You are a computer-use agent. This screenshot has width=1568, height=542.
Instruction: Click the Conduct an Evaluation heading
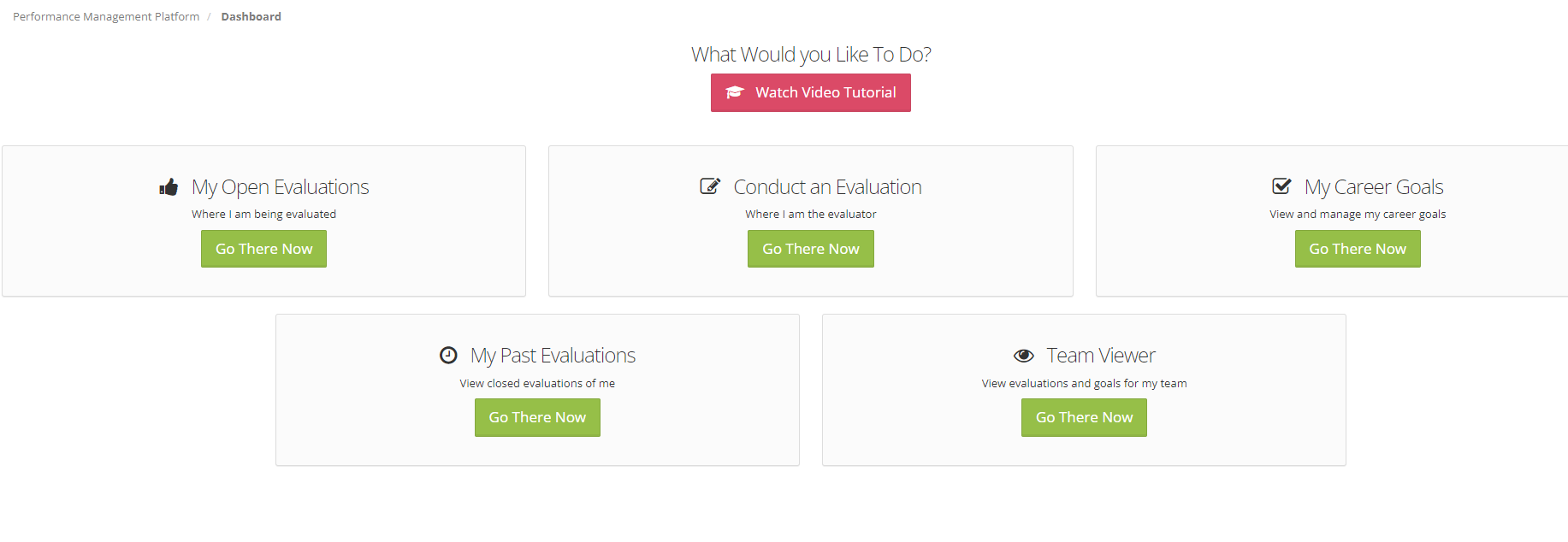(x=827, y=187)
